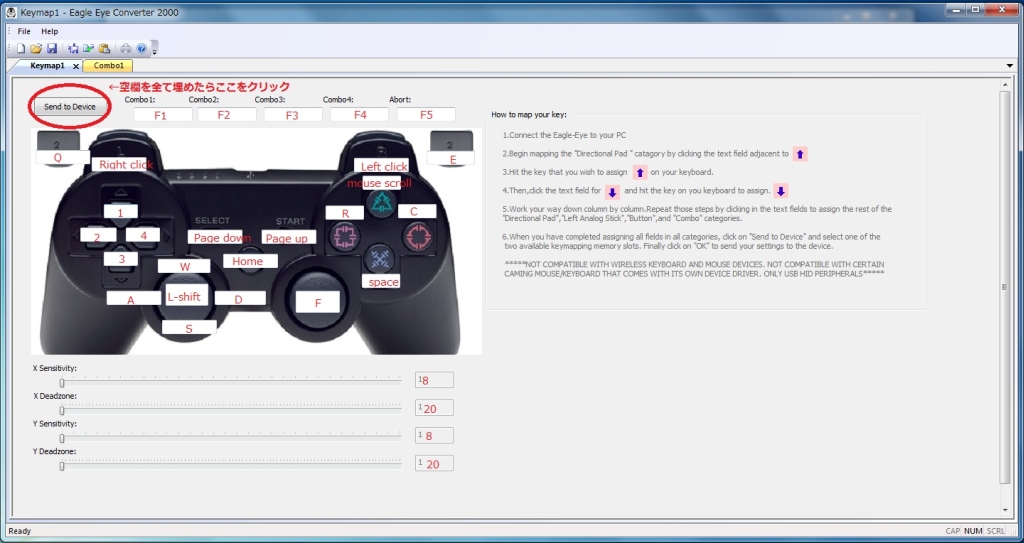Screen dimensions: 1024x543
Task: Click the right stick field showing F
Action: click(x=317, y=302)
